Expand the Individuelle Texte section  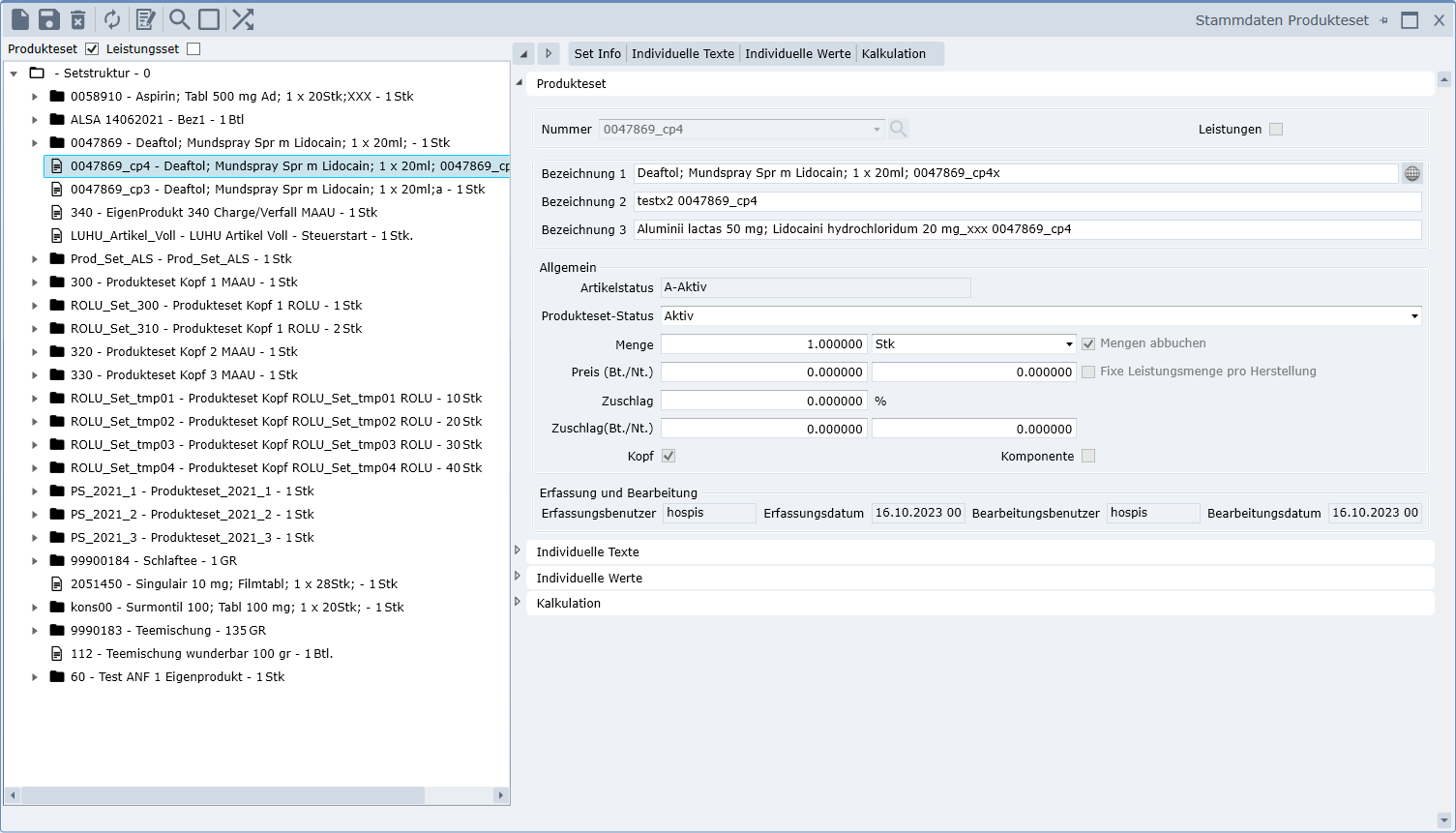(x=519, y=550)
